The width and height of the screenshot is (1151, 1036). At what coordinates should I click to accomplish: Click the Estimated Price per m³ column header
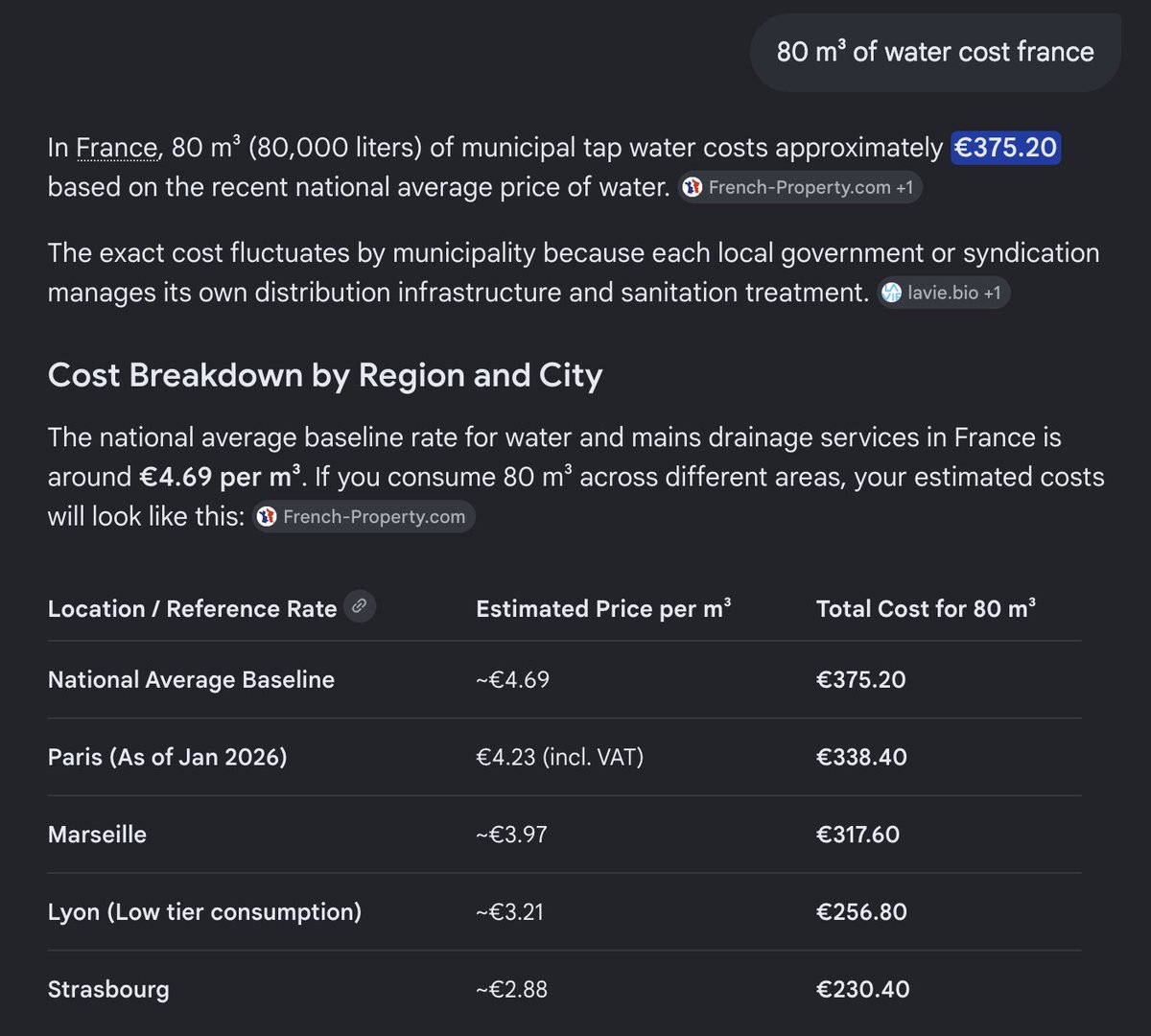603,608
